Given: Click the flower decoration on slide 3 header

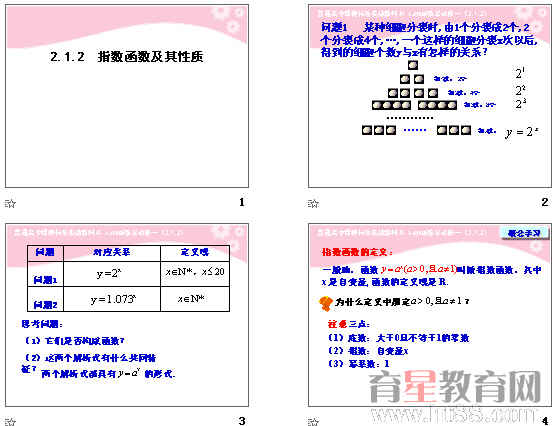Looking at the screenshot, I should (228, 237).
